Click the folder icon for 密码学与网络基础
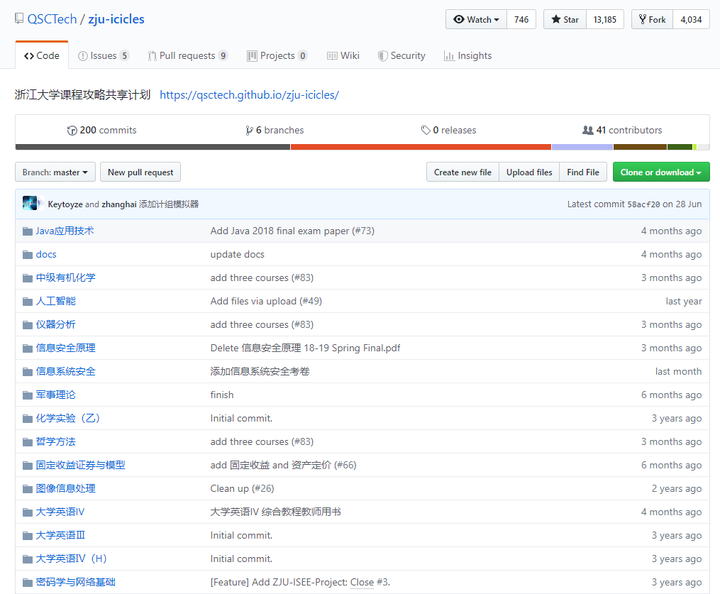The image size is (720, 594). [x=28, y=582]
